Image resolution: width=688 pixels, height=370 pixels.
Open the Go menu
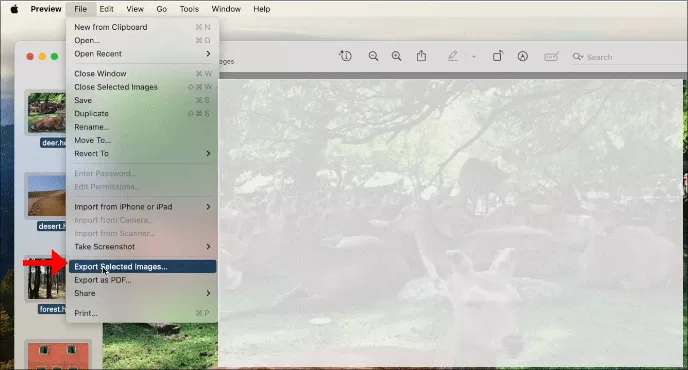161,9
